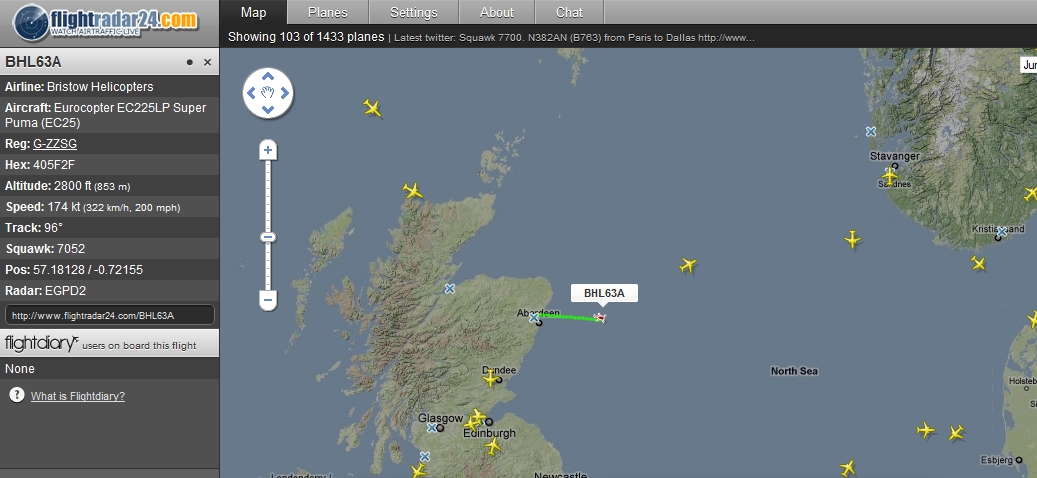Open the Settings tab
Viewport: 1037px width, 478px height.
tap(414, 13)
